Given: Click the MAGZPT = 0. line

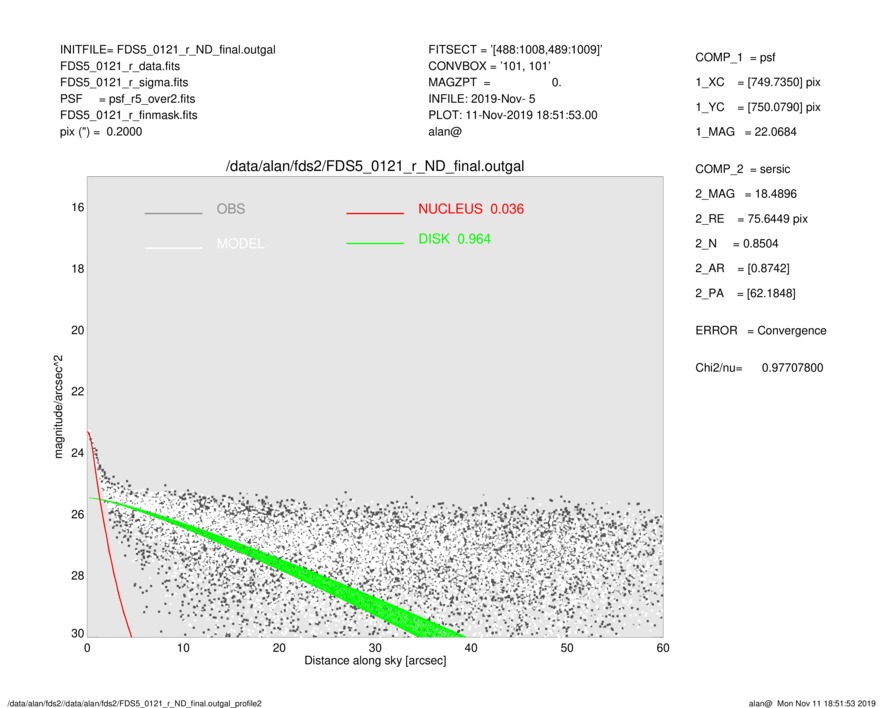Looking at the screenshot, I should 494,82.
